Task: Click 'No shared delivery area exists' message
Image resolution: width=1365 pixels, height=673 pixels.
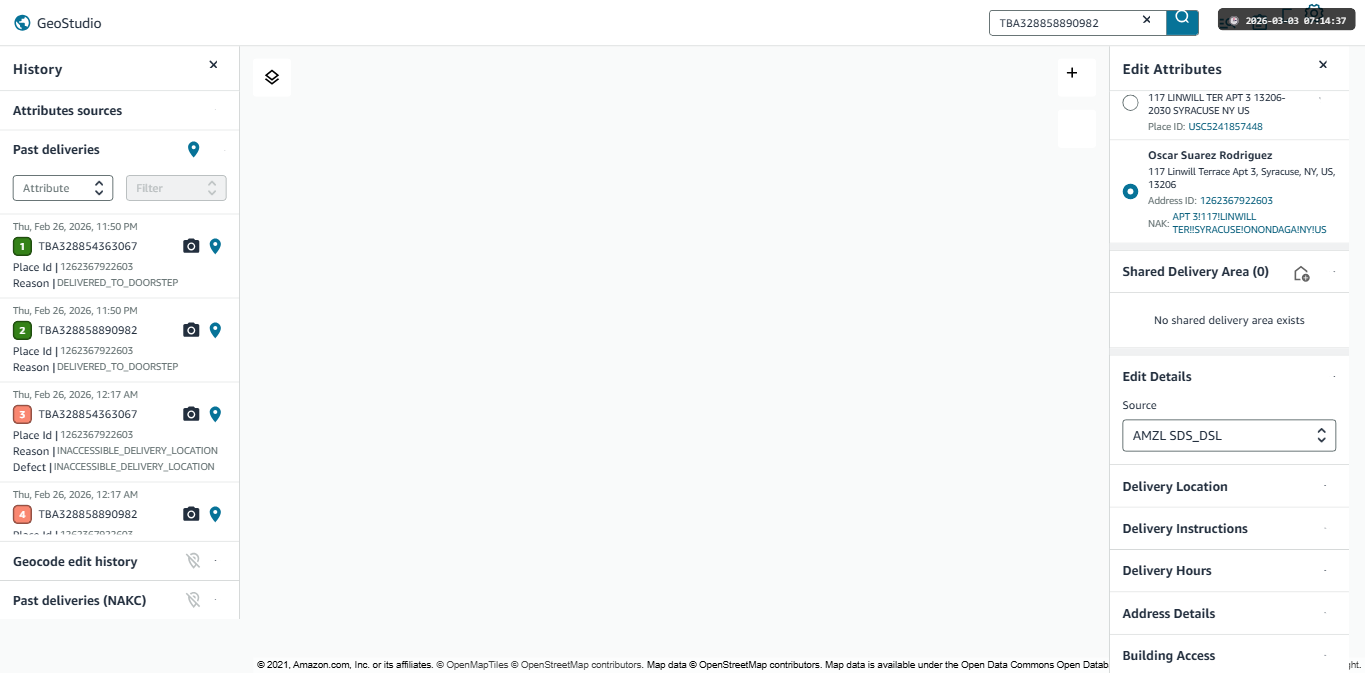Action: tap(1229, 320)
